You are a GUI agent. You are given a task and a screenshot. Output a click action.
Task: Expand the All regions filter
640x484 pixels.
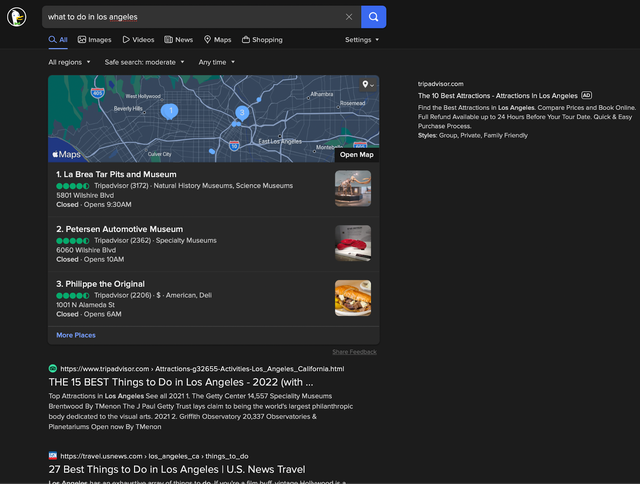69,62
